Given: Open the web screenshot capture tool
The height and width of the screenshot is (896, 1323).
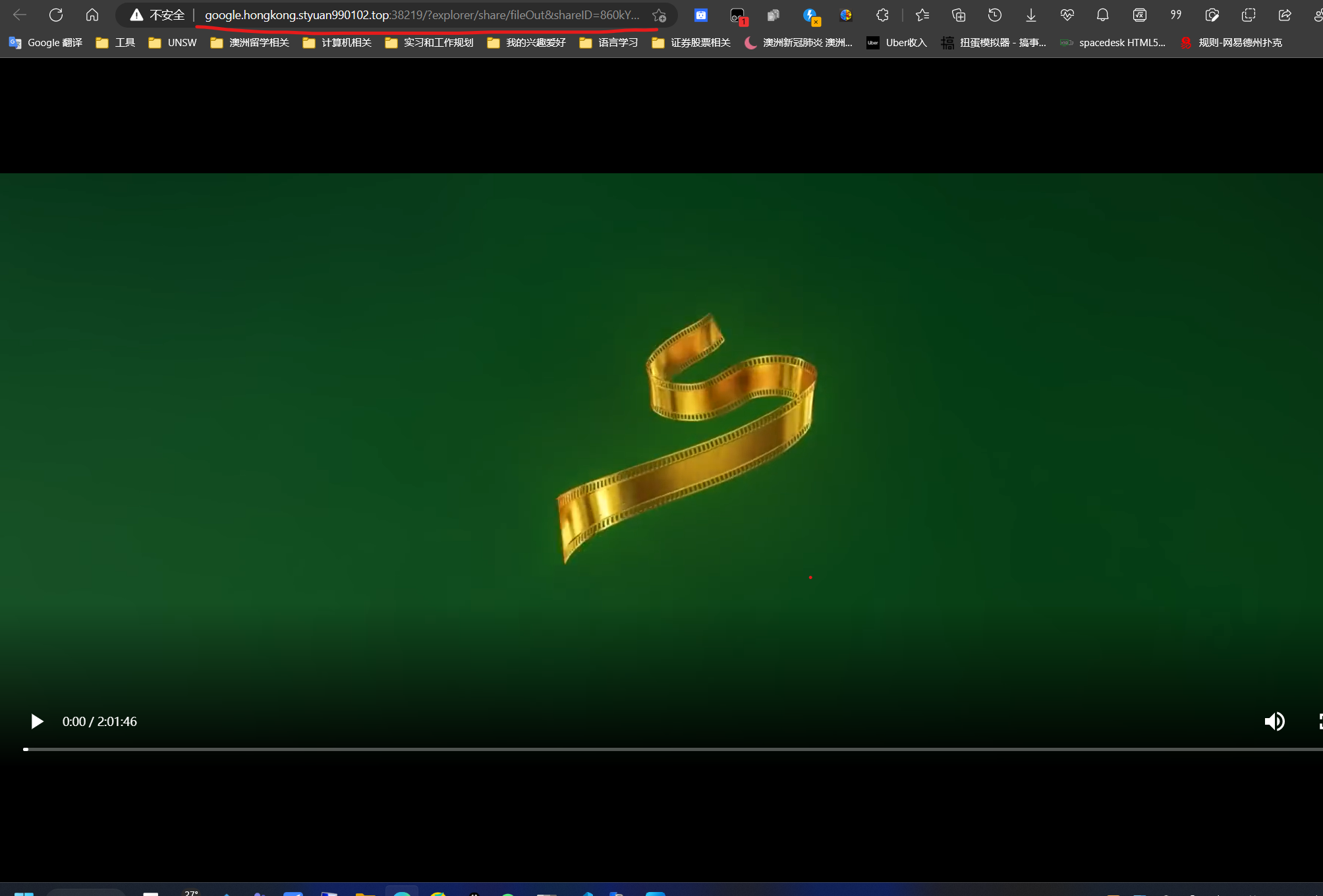Looking at the screenshot, I should (x=1212, y=14).
